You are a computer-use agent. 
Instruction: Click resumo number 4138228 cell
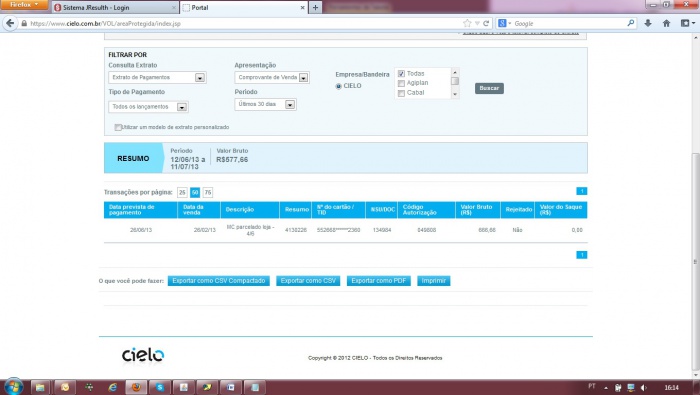click(x=296, y=230)
